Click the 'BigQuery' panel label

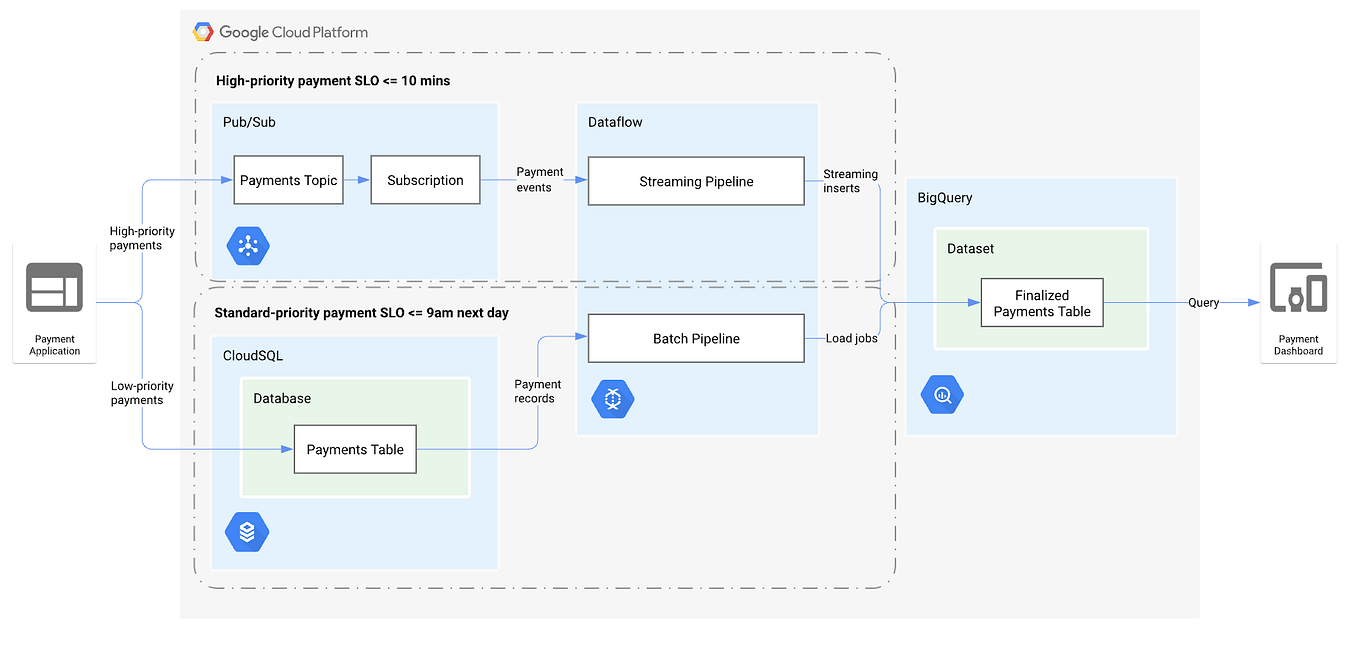pyautogui.click(x=945, y=198)
